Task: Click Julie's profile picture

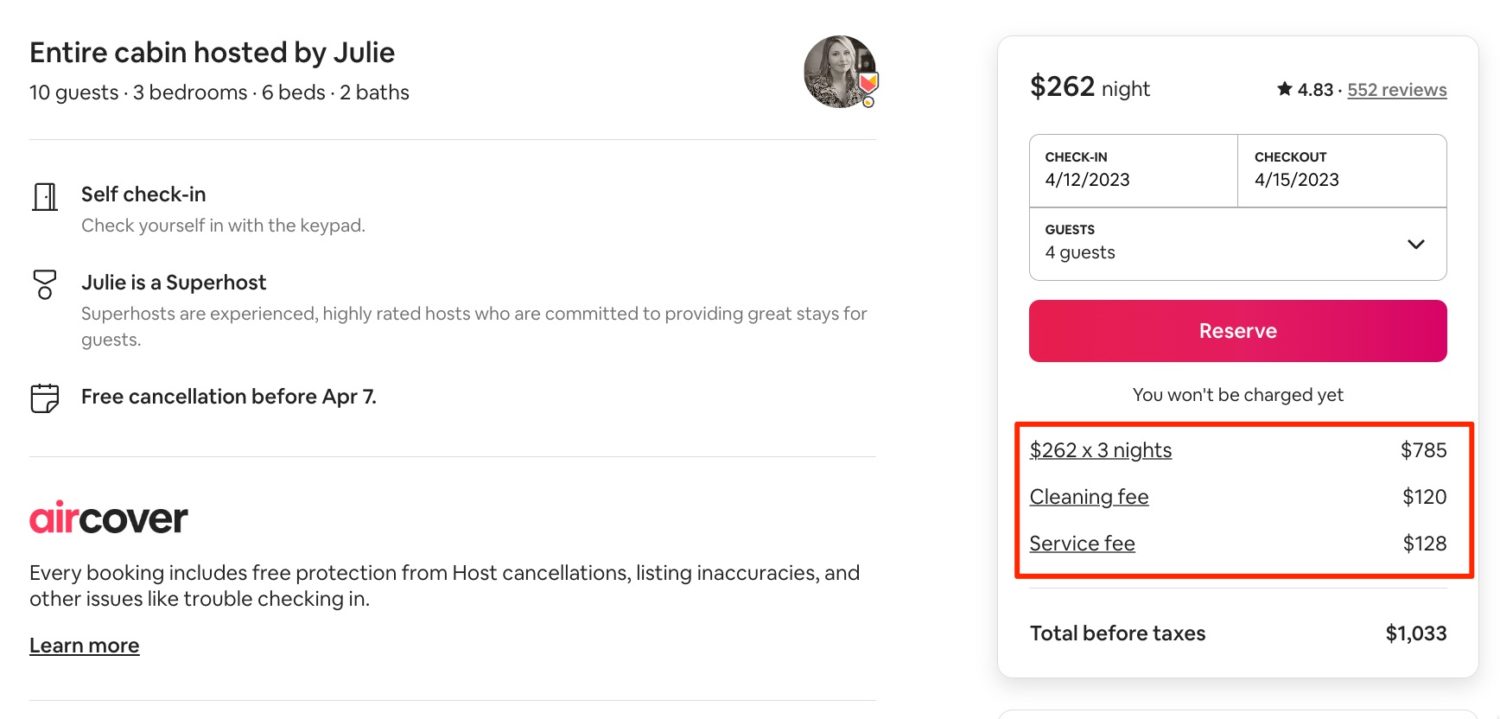Action: 838,70
